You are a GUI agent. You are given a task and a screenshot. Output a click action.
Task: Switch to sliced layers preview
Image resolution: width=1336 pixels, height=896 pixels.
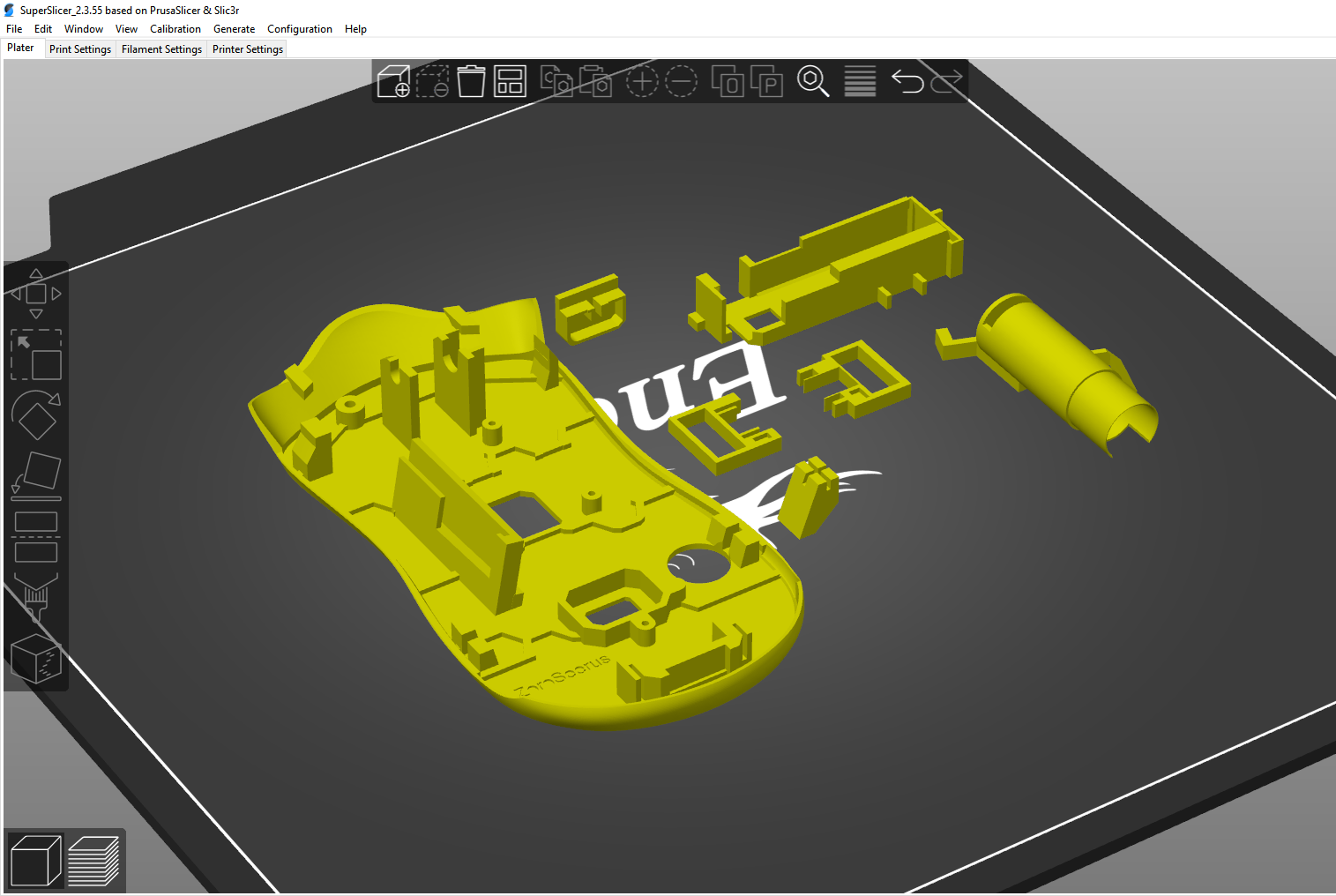[x=93, y=860]
